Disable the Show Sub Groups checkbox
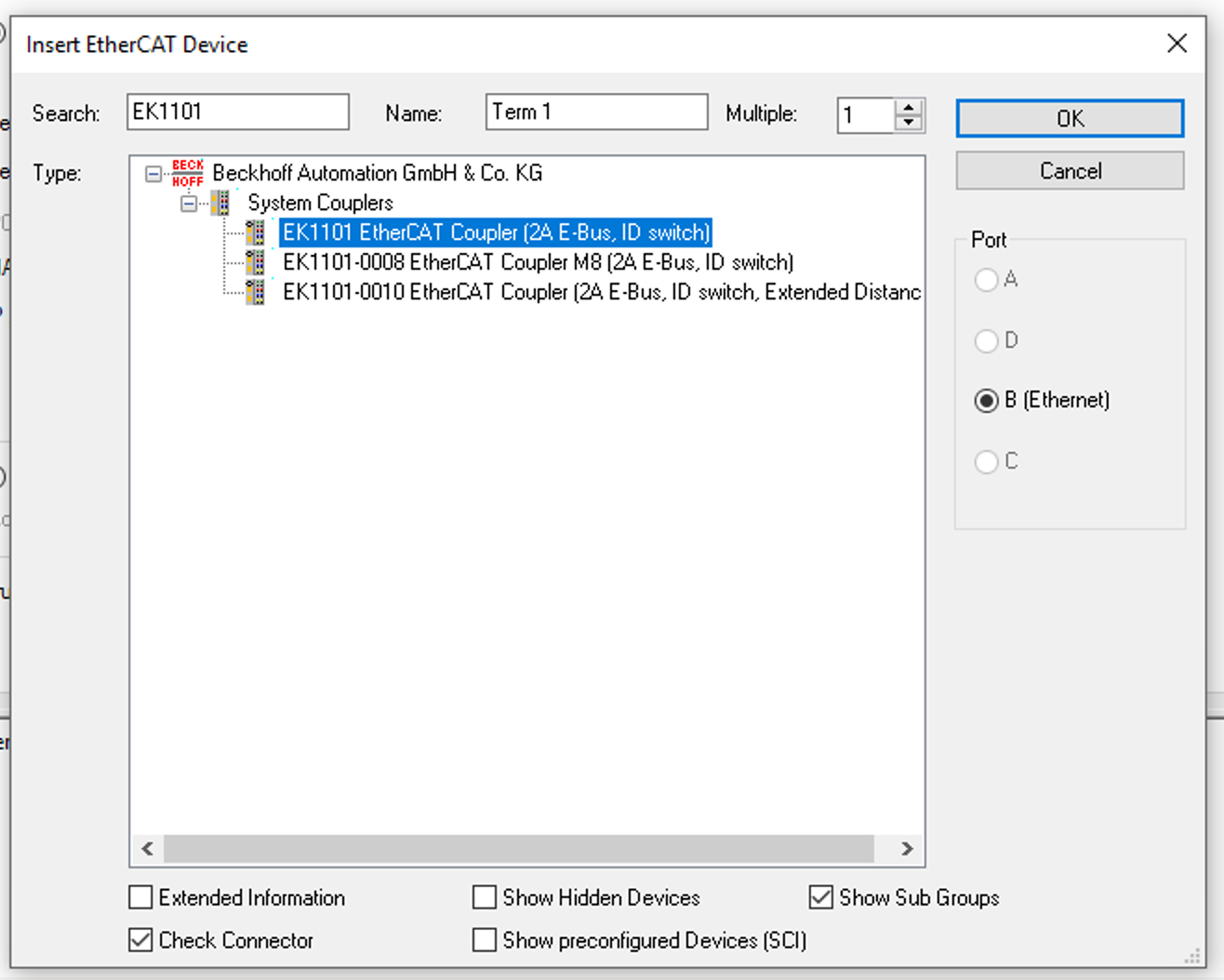The height and width of the screenshot is (980, 1224). coord(821,897)
